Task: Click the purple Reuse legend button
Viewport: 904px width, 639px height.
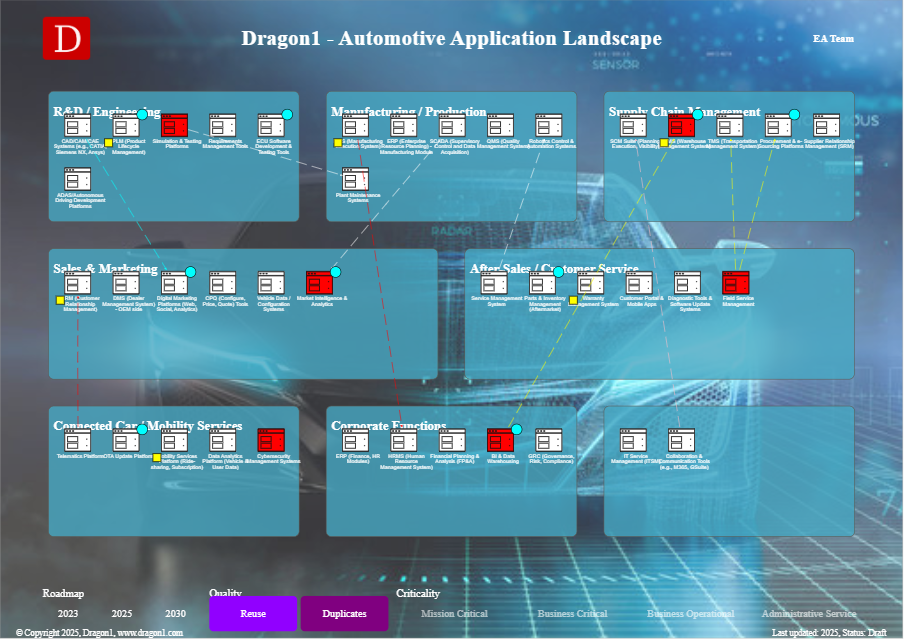Action: pyautogui.click(x=253, y=613)
